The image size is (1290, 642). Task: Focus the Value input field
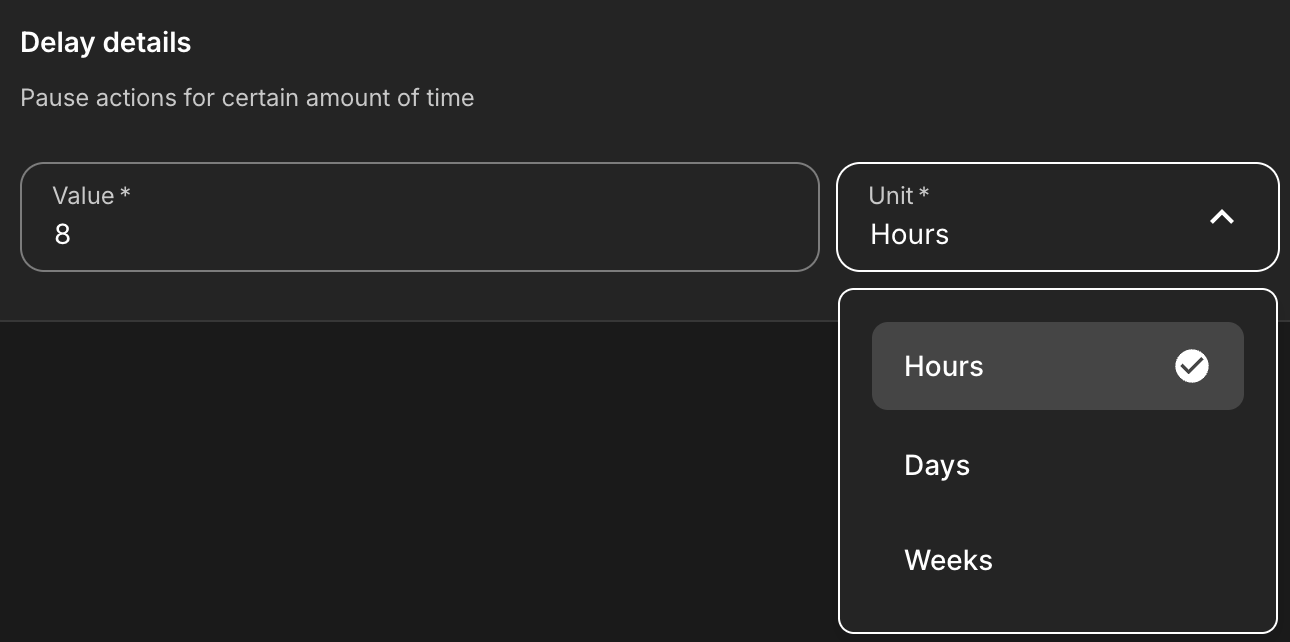(x=419, y=217)
